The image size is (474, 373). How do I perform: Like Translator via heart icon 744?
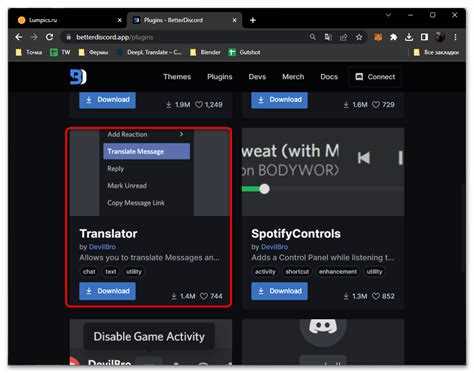click(x=204, y=296)
